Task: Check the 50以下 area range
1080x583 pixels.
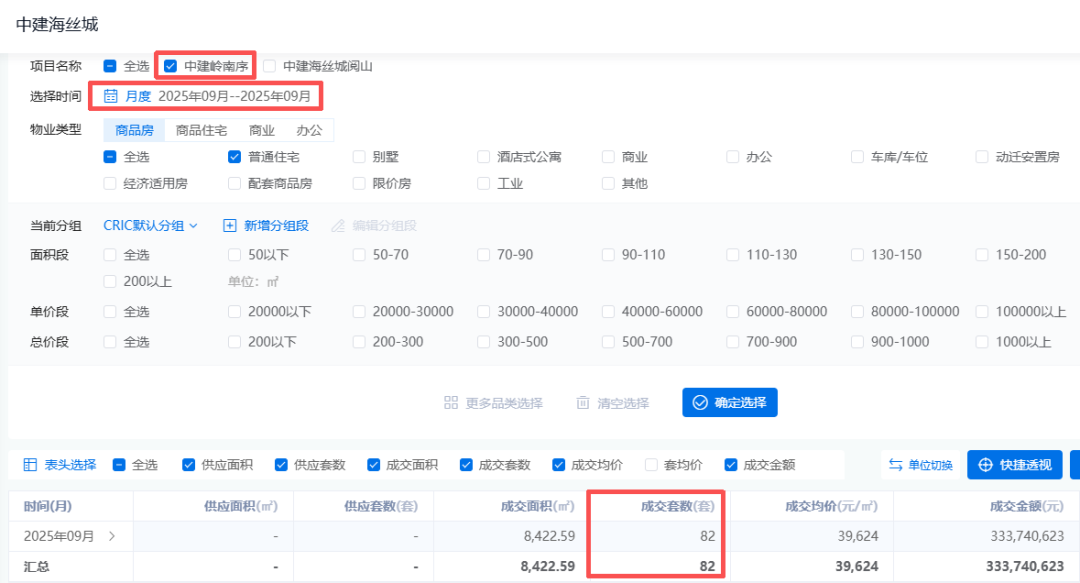Action: tap(234, 255)
